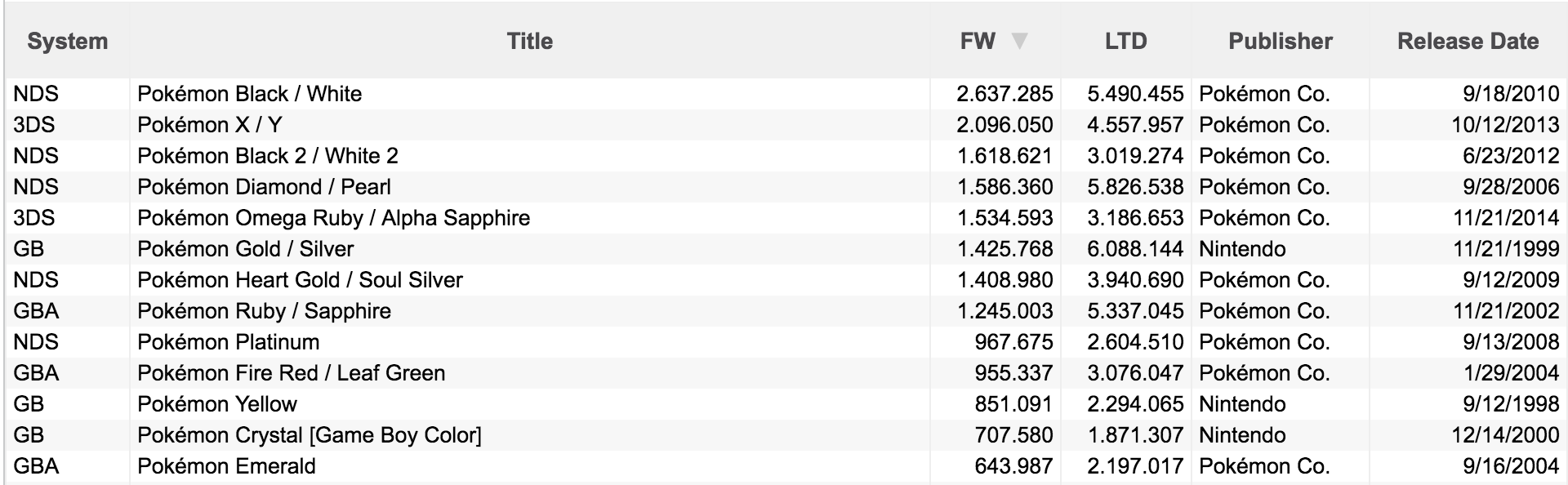The height and width of the screenshot is (485, 1568).
Task: Select the LTD value 6.088.144
Action: [1135, 249]
